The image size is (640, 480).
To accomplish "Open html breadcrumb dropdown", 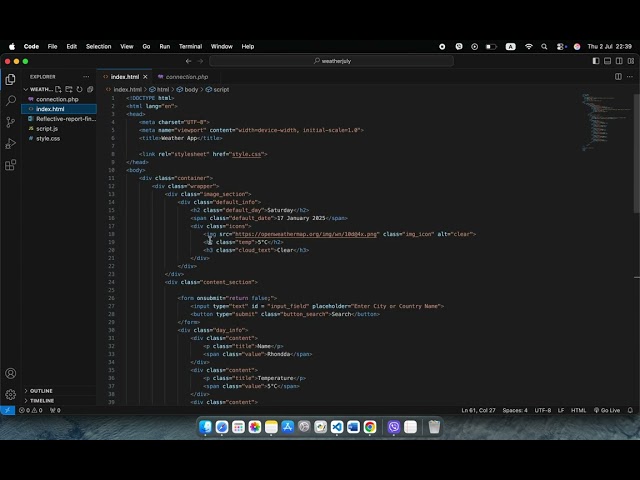I will 159,89.
